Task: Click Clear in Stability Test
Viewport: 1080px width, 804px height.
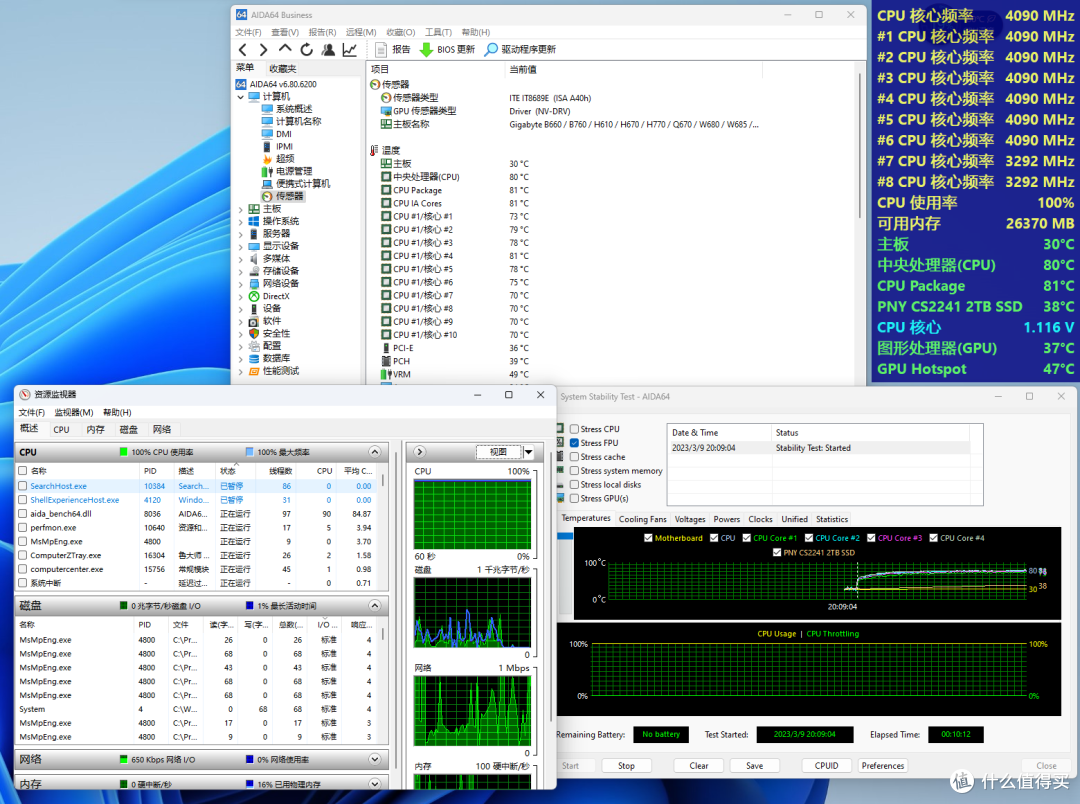Action: tap(698, 765)
